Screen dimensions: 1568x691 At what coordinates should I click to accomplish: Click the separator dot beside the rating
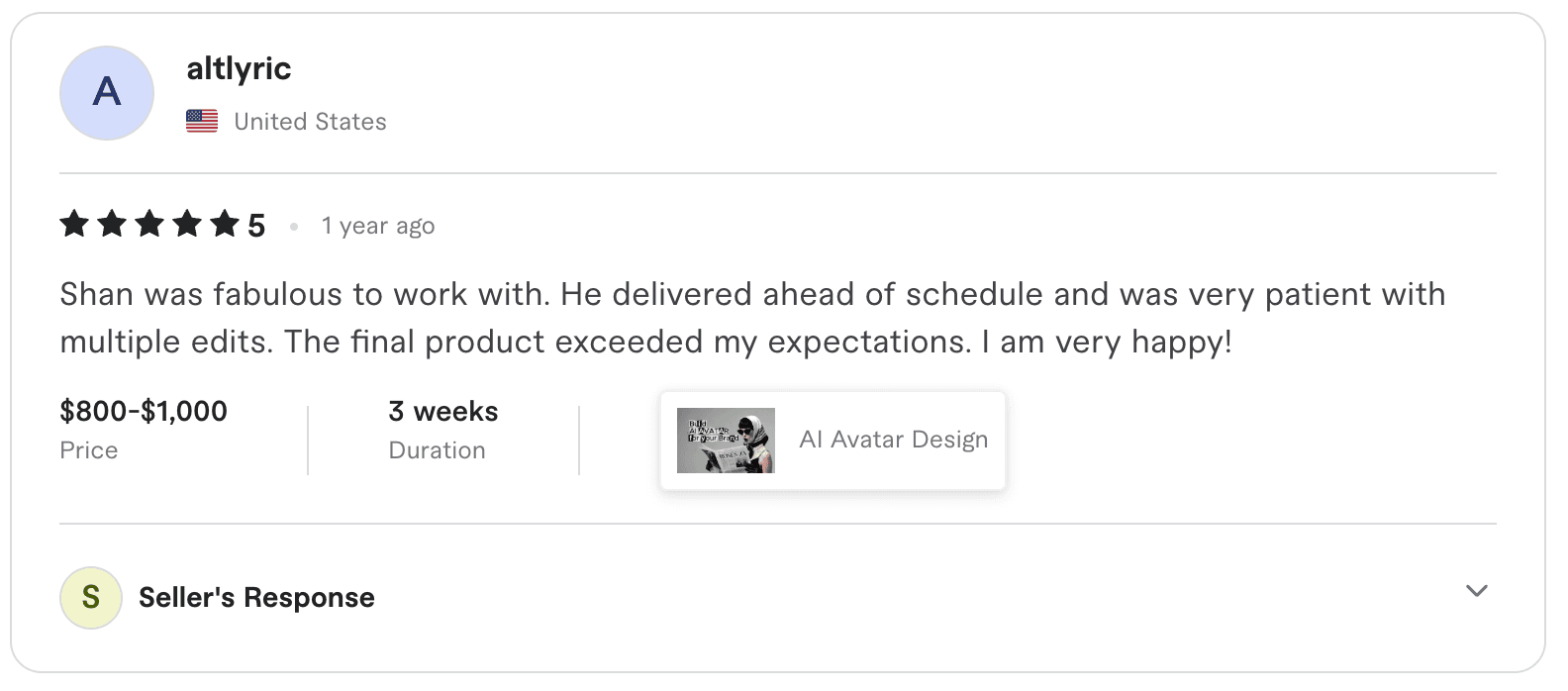293,226
